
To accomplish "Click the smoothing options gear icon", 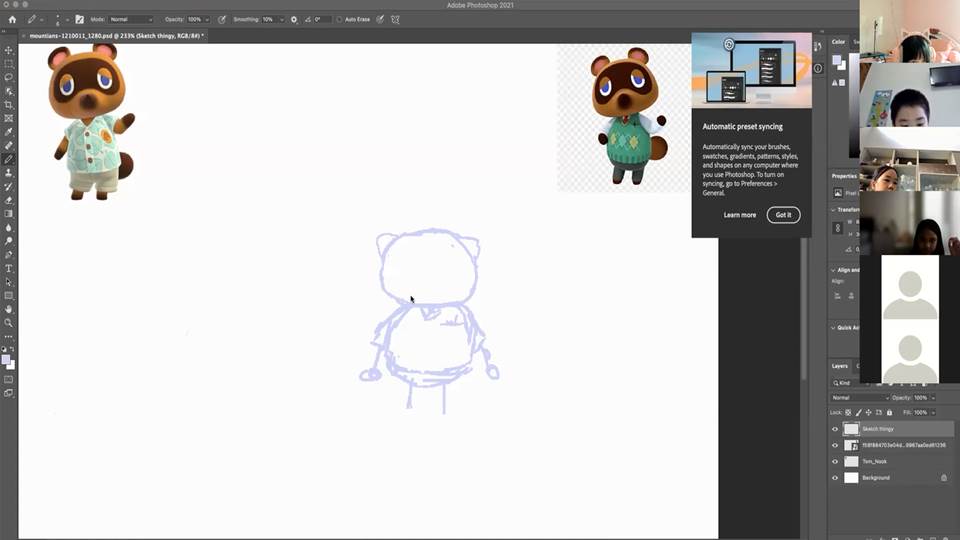I will 294,20.
